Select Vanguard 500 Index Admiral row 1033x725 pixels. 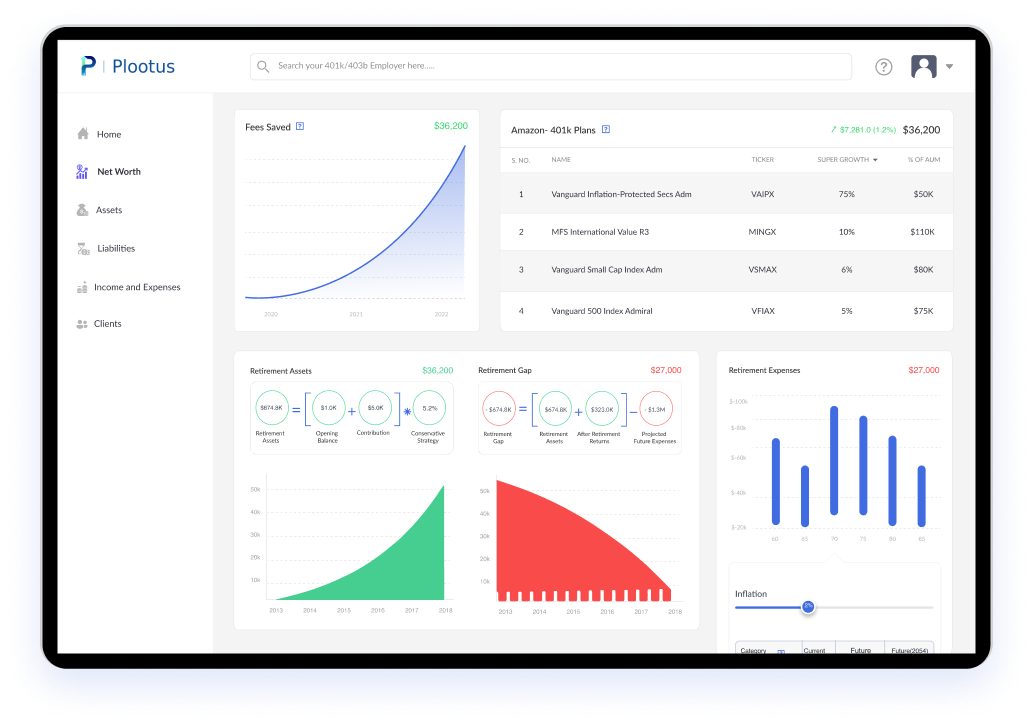(726, 311)
